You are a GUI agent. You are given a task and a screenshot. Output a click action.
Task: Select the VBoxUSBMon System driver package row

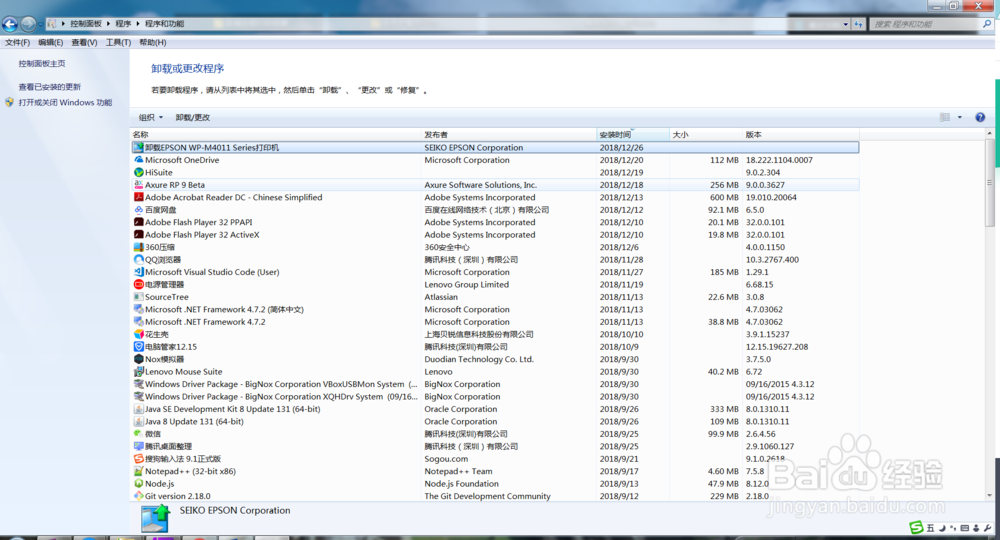click(x=495, y=384)
